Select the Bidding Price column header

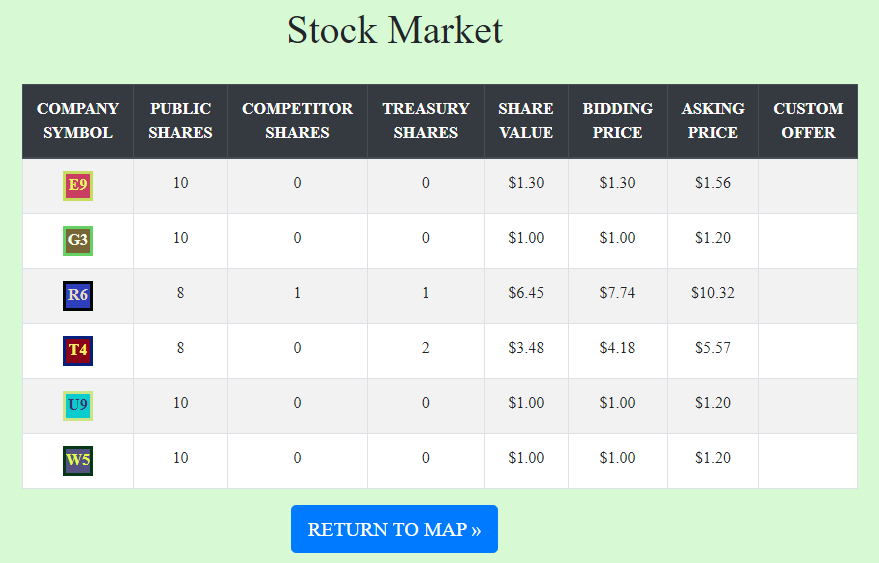(617, 121)
